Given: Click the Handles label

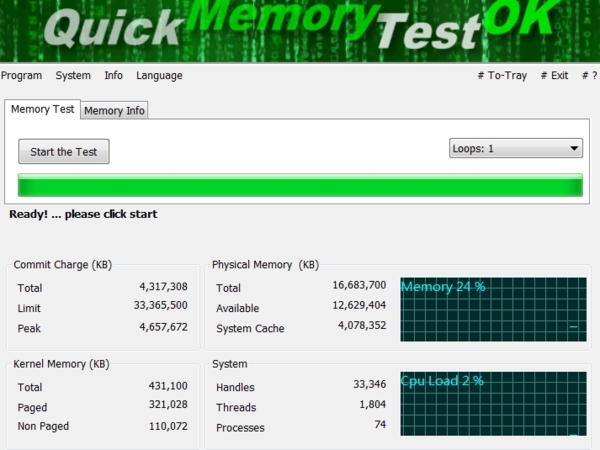Looking at the screenshot, I should [235, 388].
